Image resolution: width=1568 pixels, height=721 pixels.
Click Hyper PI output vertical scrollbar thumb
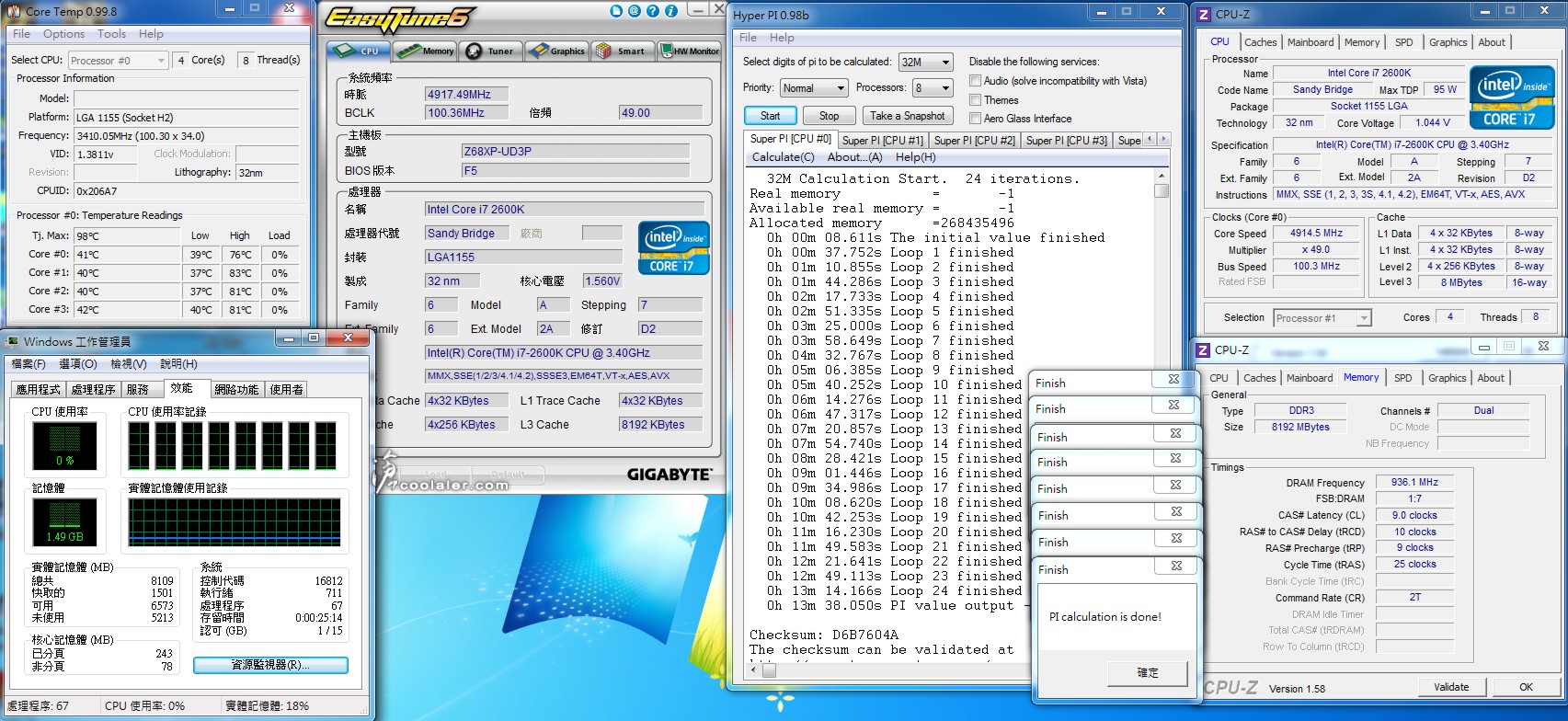pyautogui.click(x=1162, y=190)
